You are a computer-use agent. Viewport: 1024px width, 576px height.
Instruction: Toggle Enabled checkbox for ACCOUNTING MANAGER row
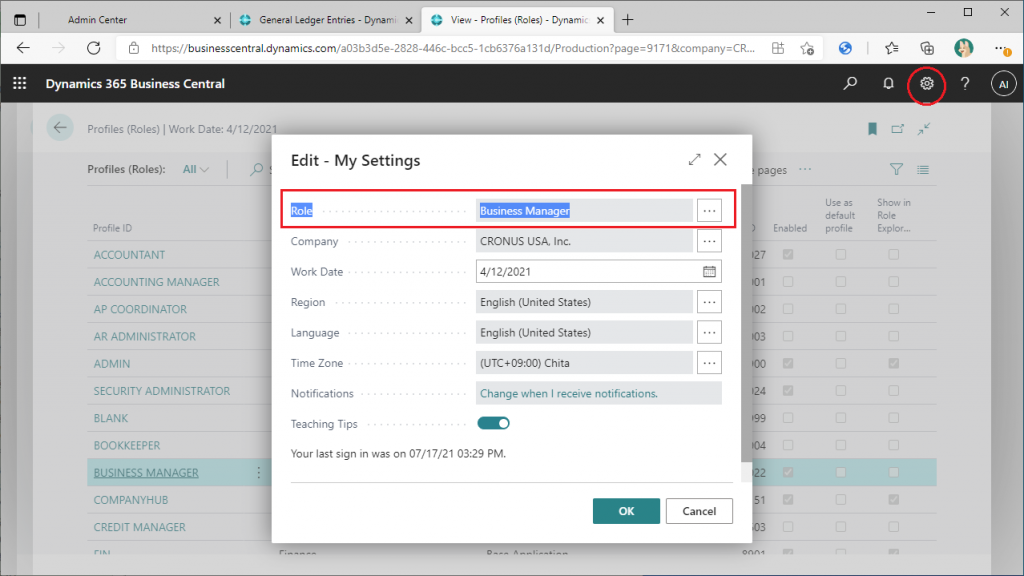click(788, 281)
